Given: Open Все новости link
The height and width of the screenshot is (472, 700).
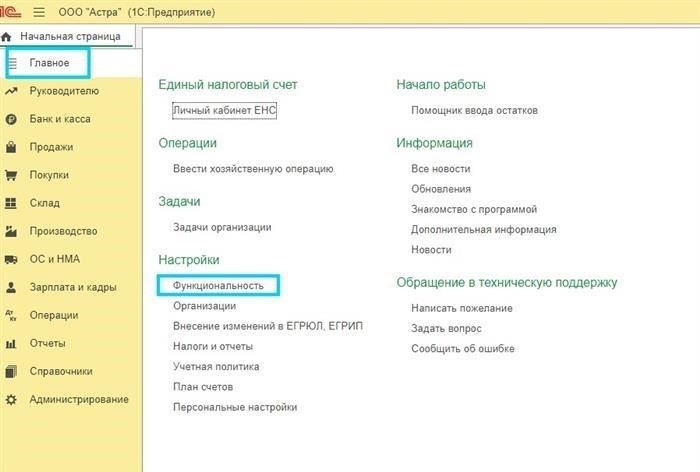Looking at the screenshot, I should [441, 169].
